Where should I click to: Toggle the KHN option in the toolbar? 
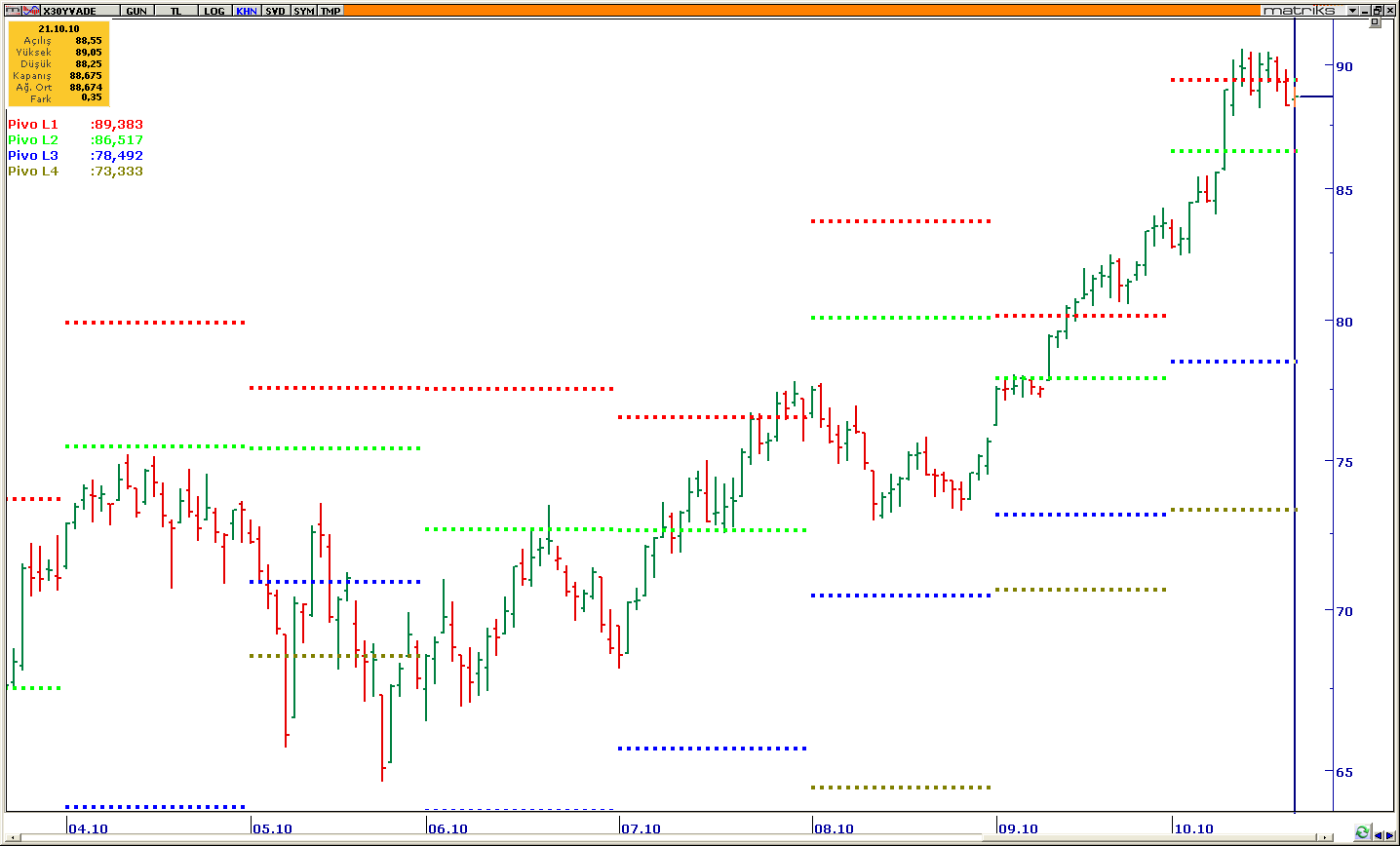click(x=247, y=11)
